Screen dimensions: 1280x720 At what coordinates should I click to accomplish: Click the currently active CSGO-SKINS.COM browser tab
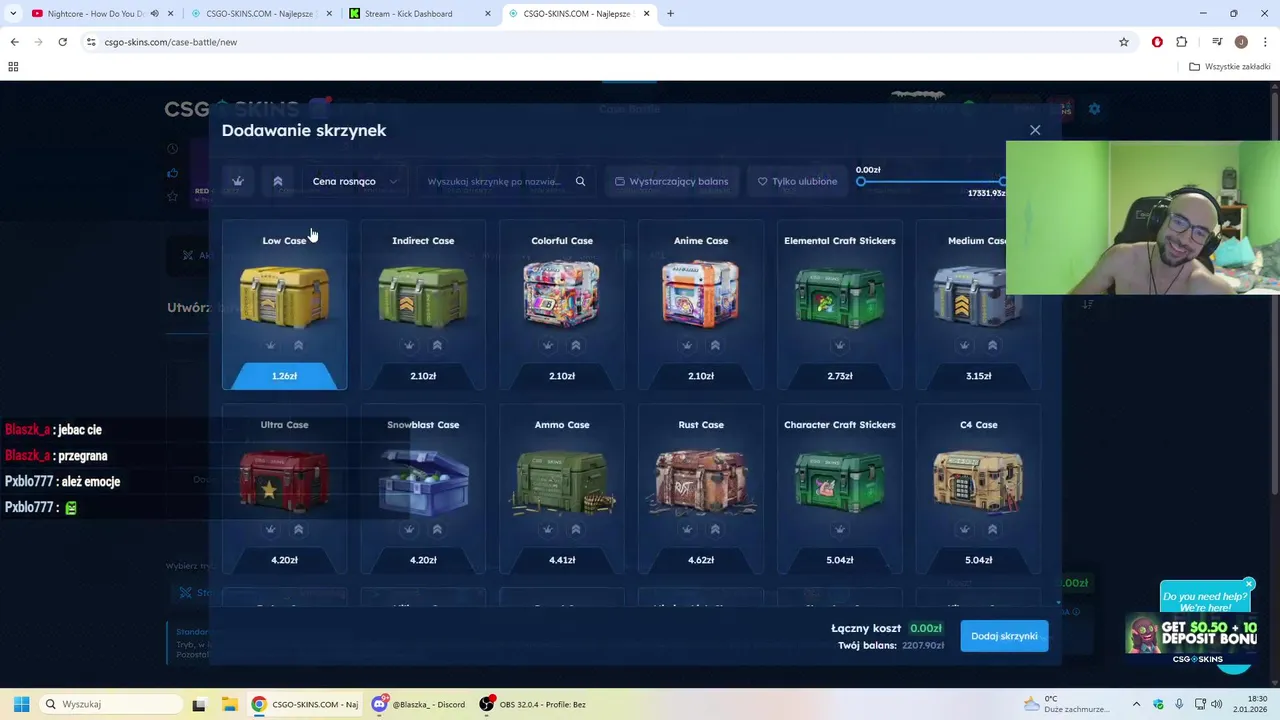pyautogui.click(x=577, y=14)
